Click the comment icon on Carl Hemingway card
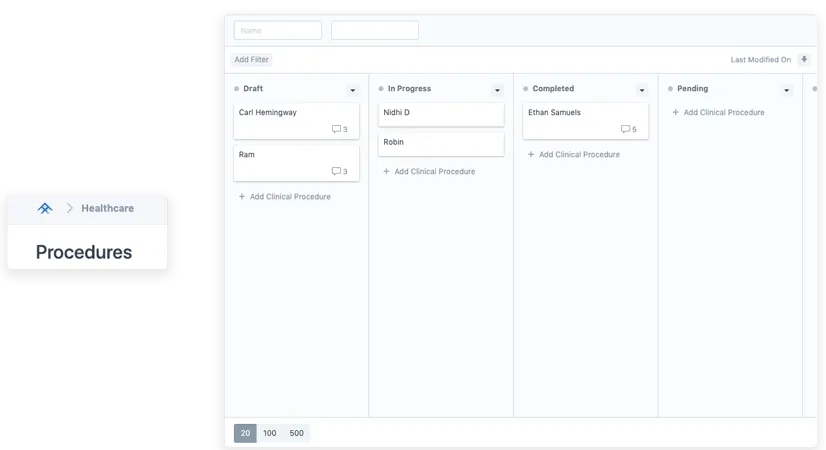Viewport: 826px width, 450px height. click(336, 129)
